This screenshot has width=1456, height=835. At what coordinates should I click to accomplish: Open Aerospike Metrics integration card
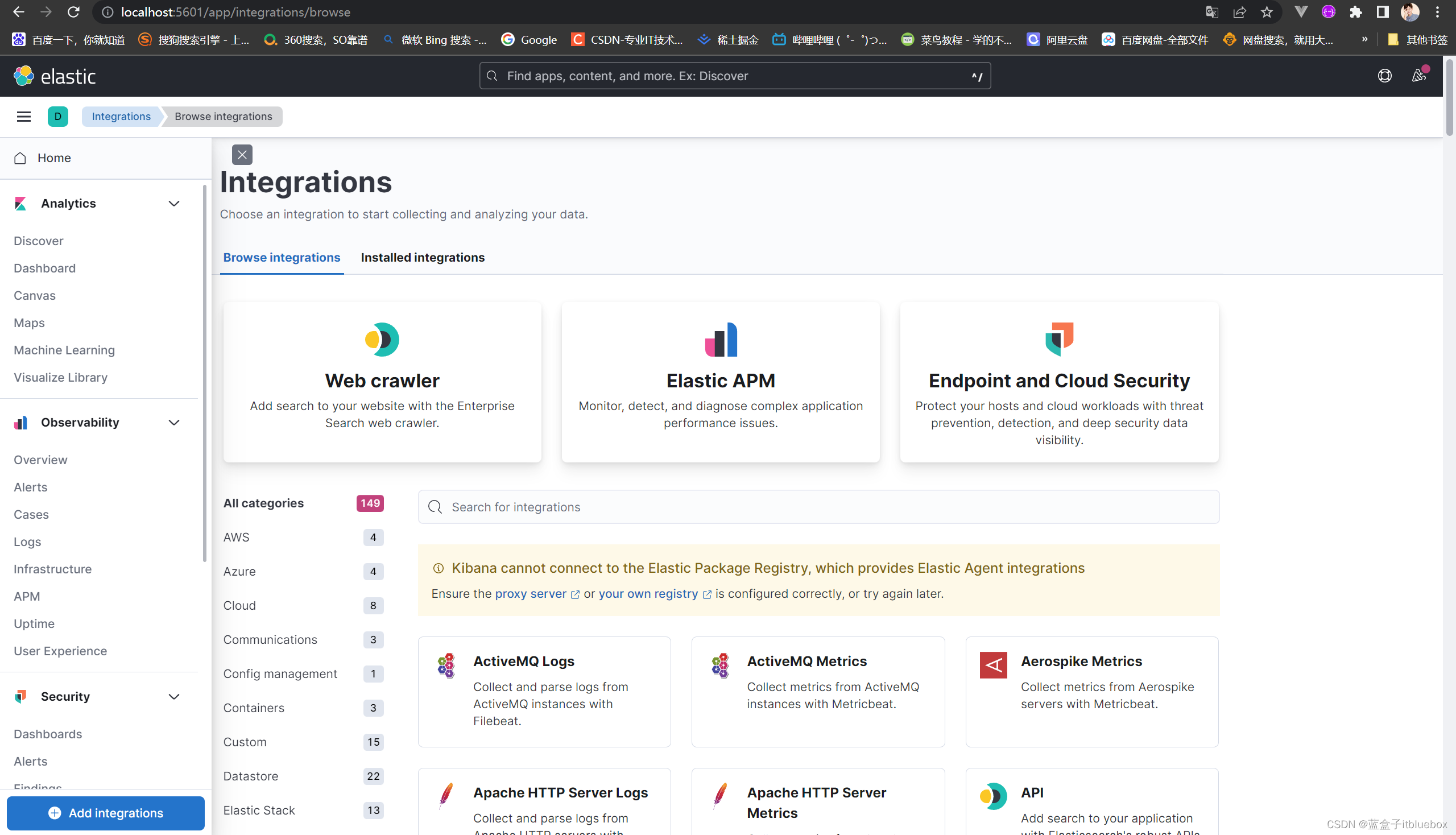click(x=1092, y=692)
